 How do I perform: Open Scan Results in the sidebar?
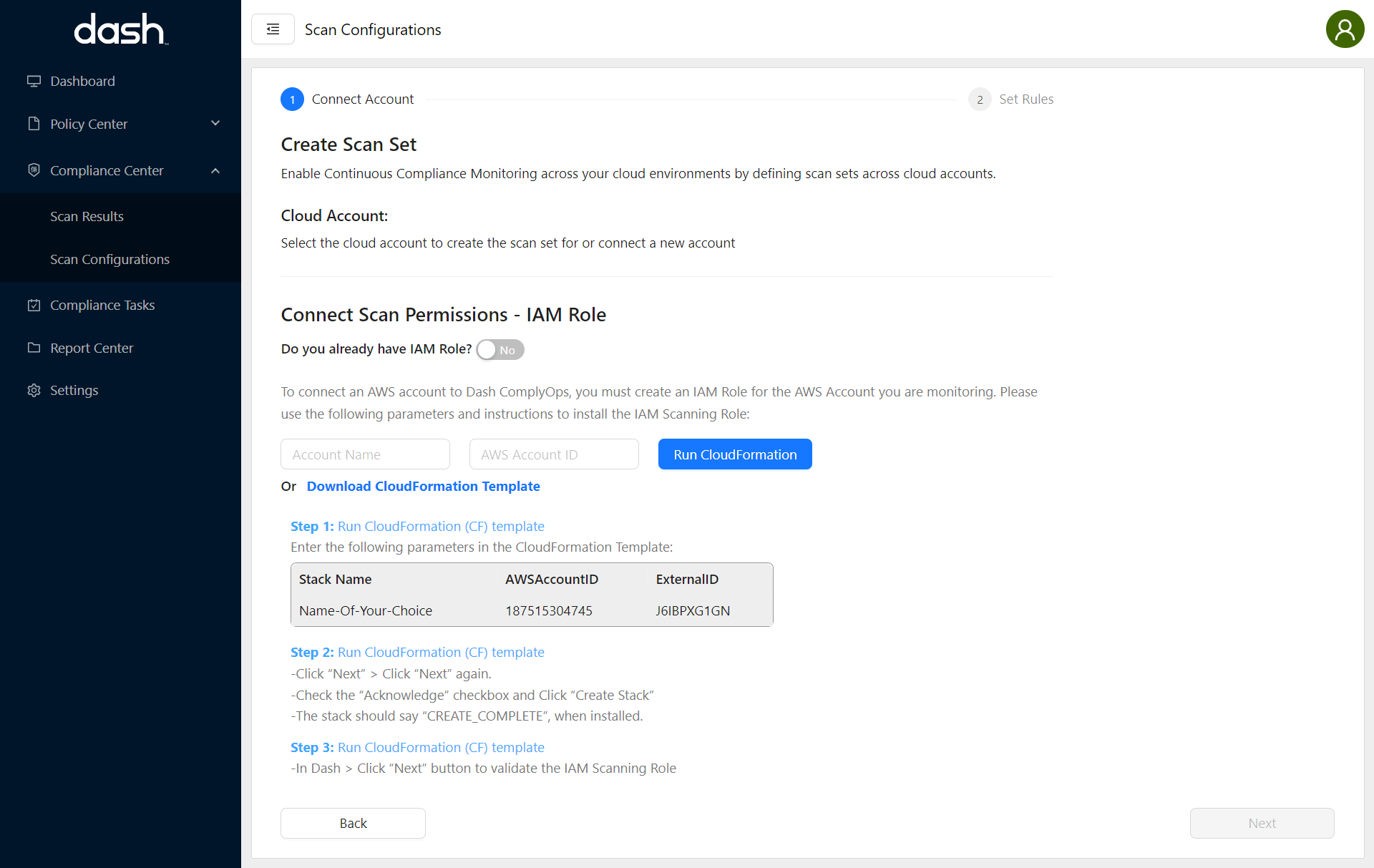(87, 216)
